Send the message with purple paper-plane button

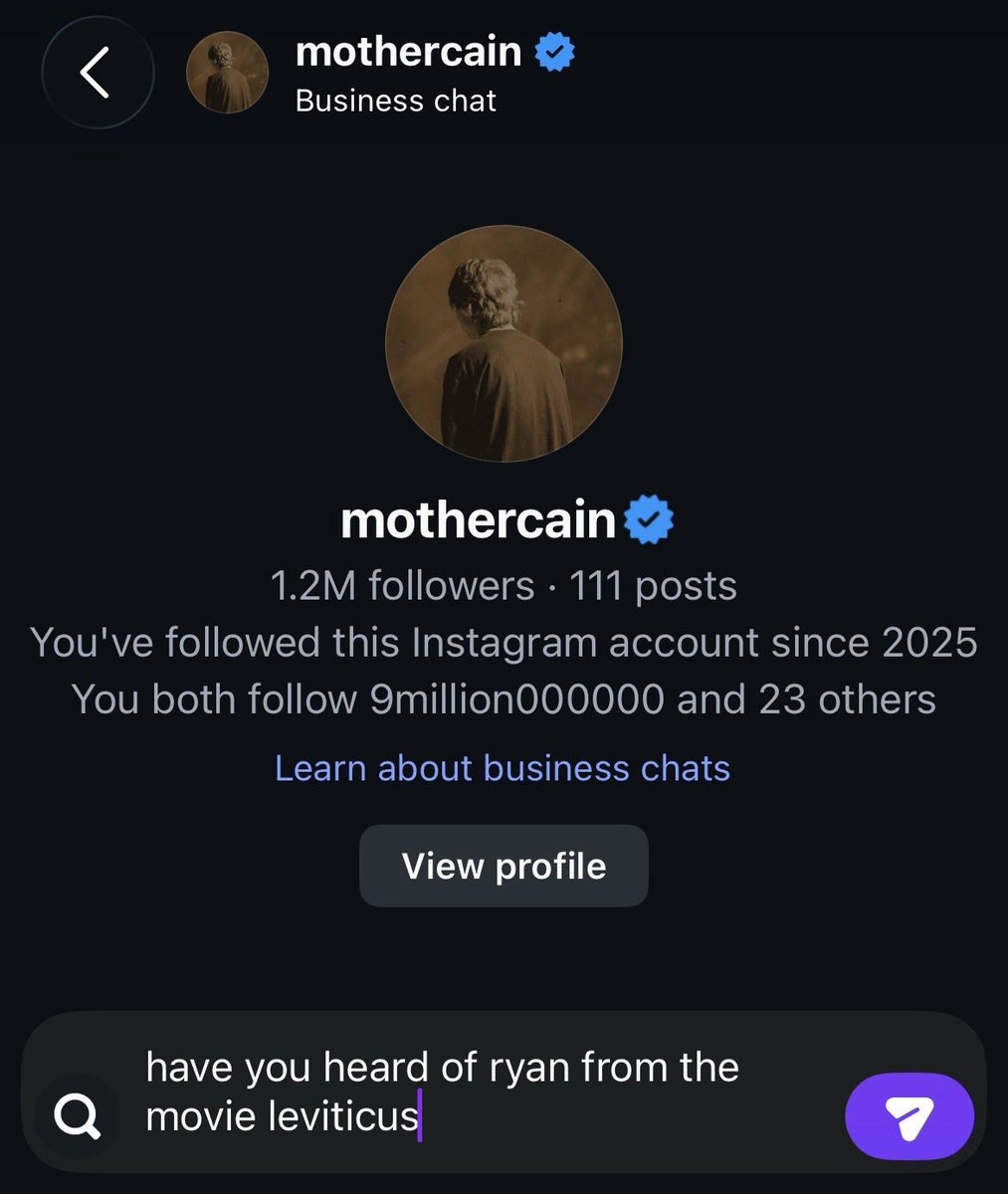point(908,1116)
